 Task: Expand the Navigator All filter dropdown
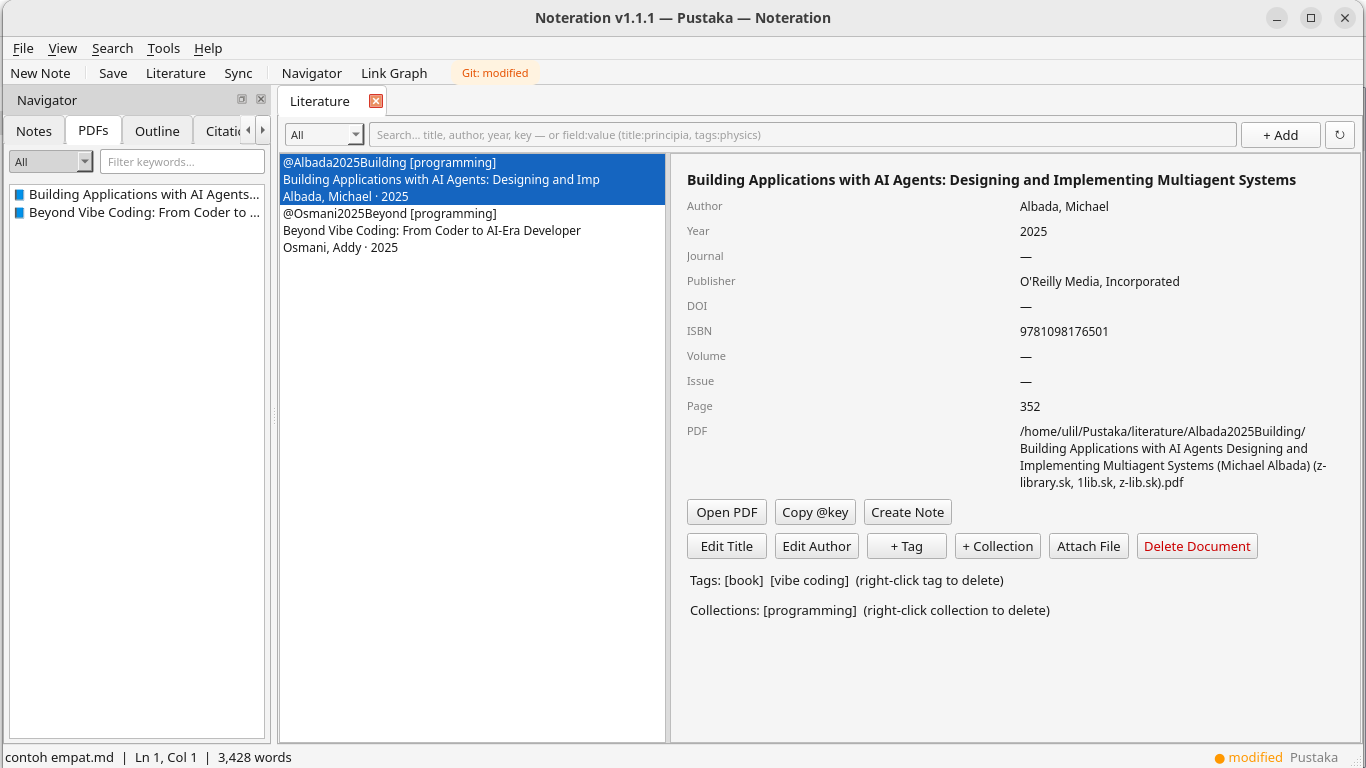(x=51, y=162)
